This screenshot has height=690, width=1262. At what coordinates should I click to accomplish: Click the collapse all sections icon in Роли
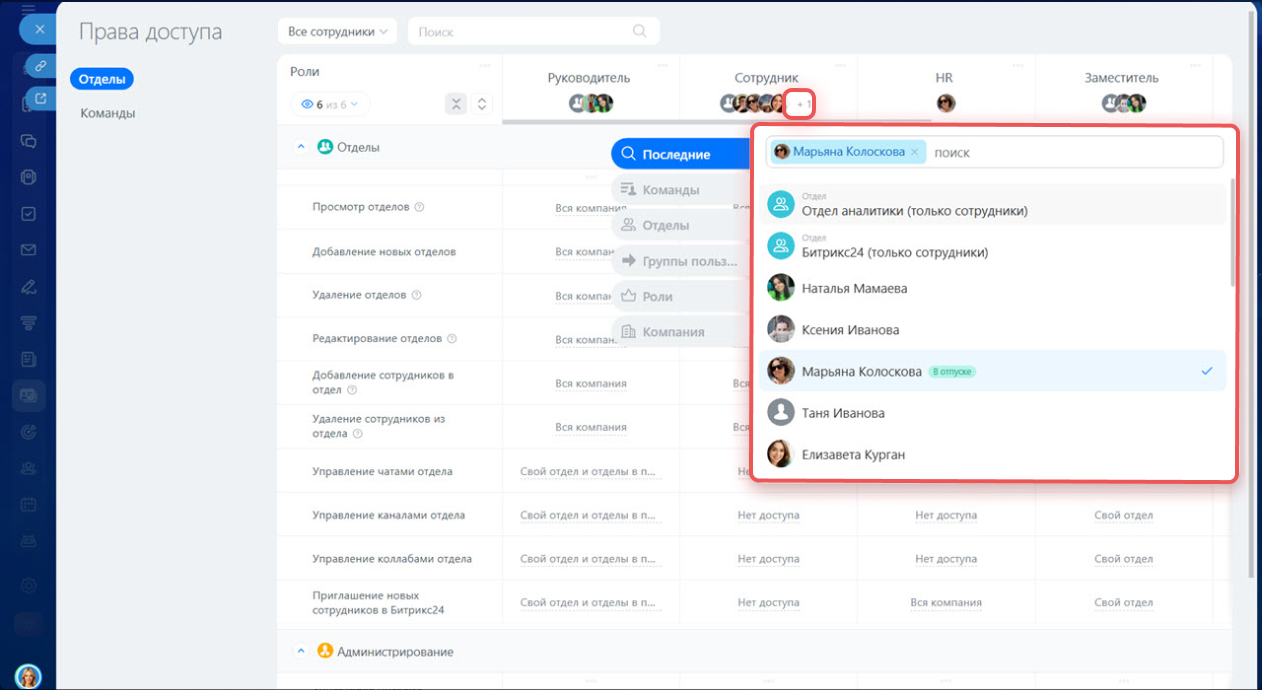[455, 104]
